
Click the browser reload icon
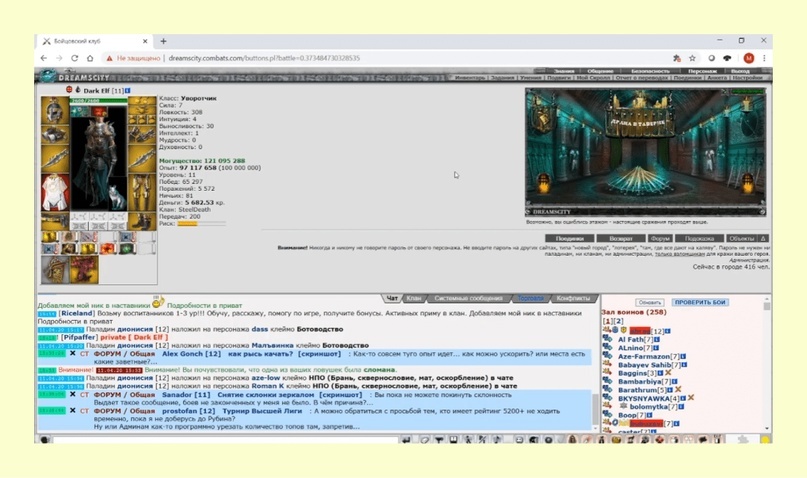[75, 58]
